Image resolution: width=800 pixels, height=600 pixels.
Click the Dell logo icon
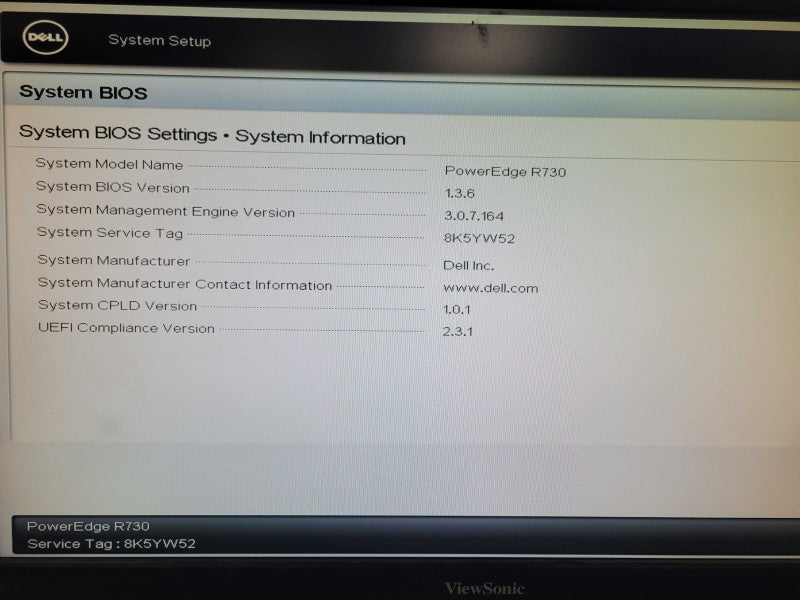pos(45,37)
